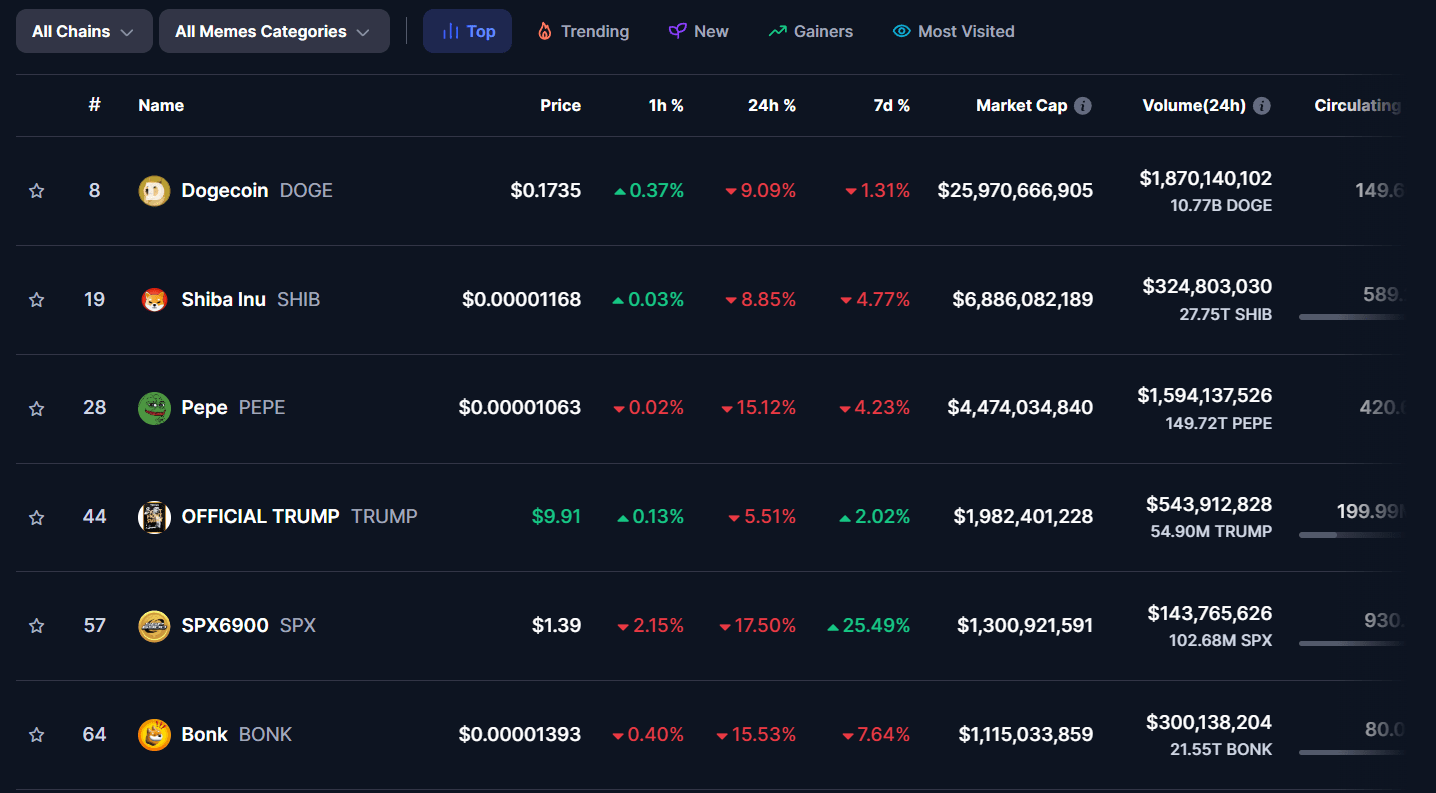
Task: Click the Shiba Inu coin logo
Action: pos(154,300)
